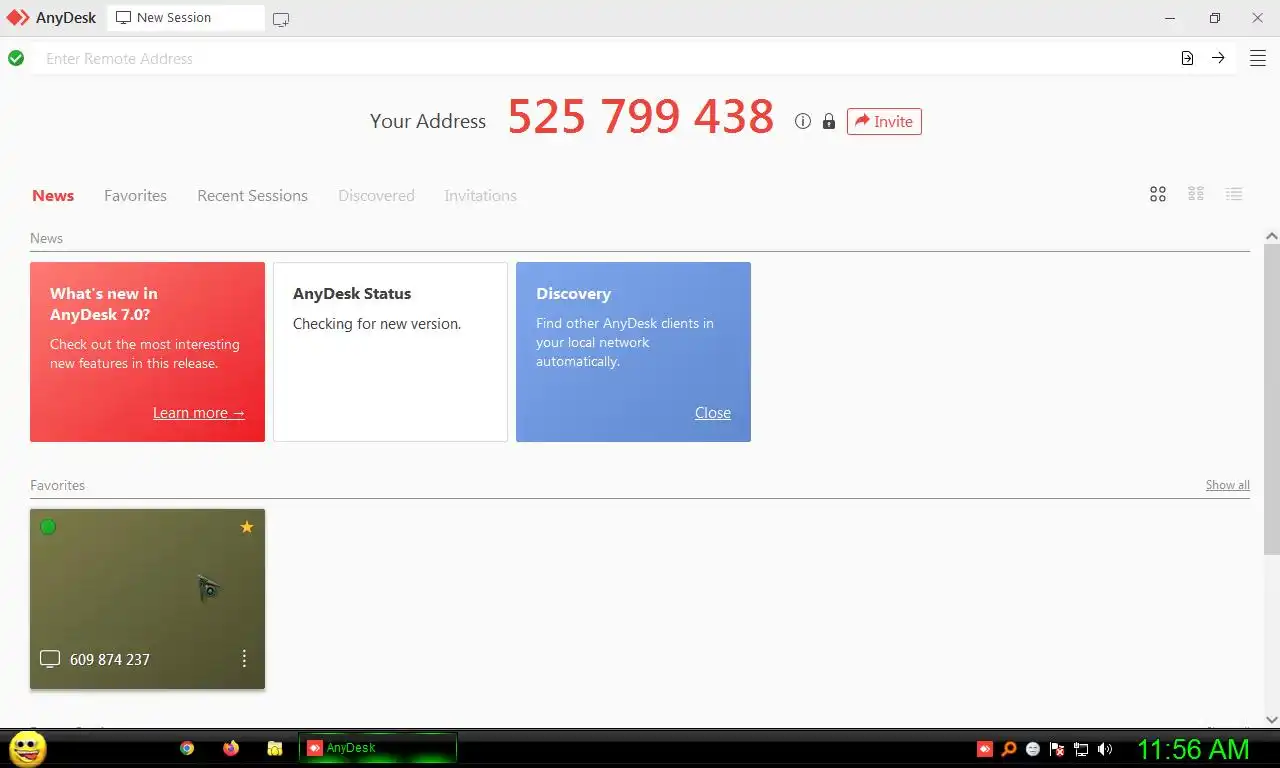The height and width of the screenshot is (768, 1280).
Task: Click 'Checking for new version.' text
Action: point(377,324)
